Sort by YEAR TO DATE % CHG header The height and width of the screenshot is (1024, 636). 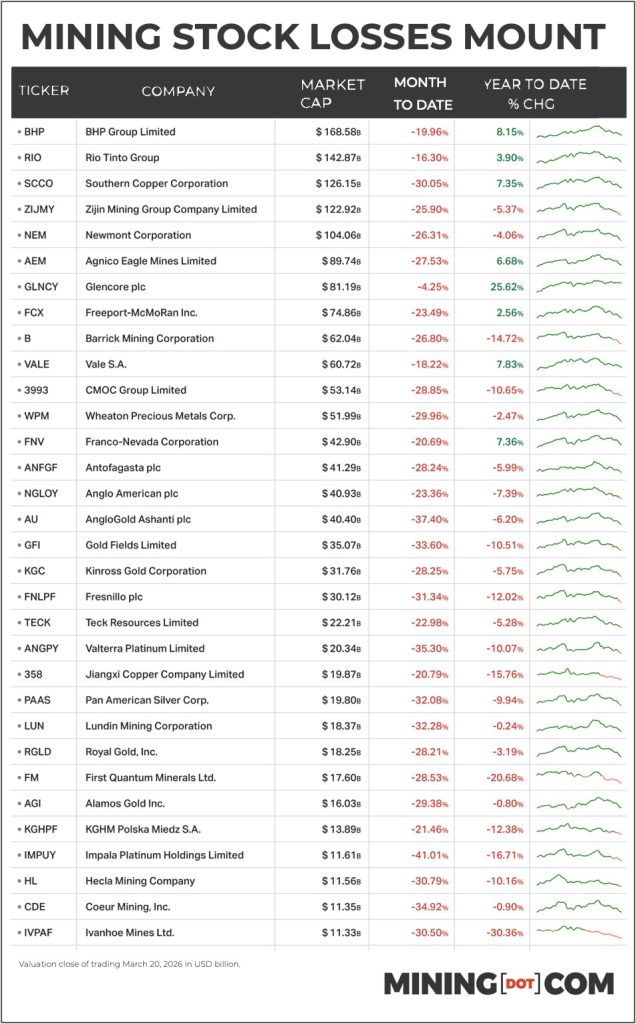tap(535, 94)
